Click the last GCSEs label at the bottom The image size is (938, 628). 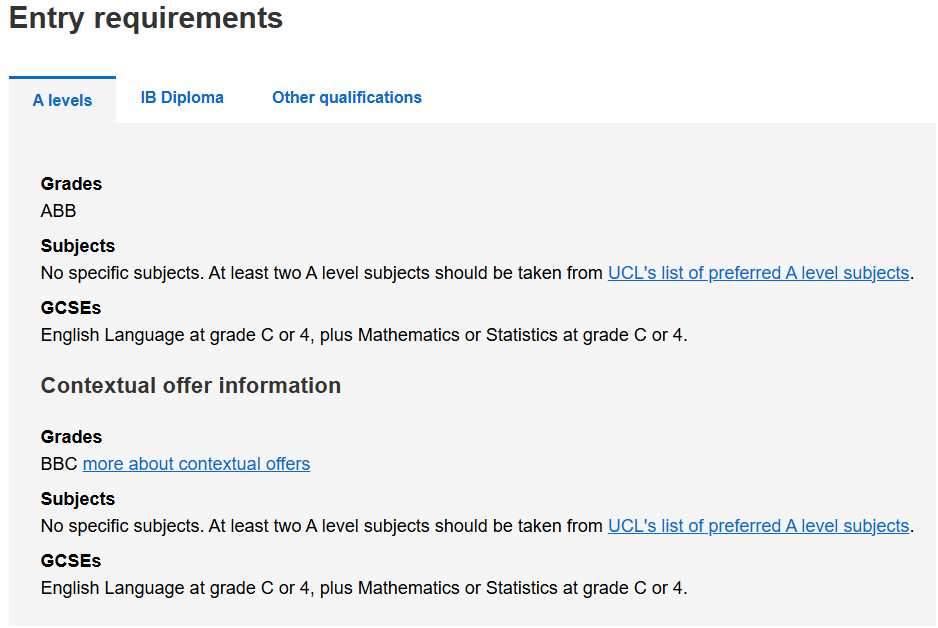point(71,561)
